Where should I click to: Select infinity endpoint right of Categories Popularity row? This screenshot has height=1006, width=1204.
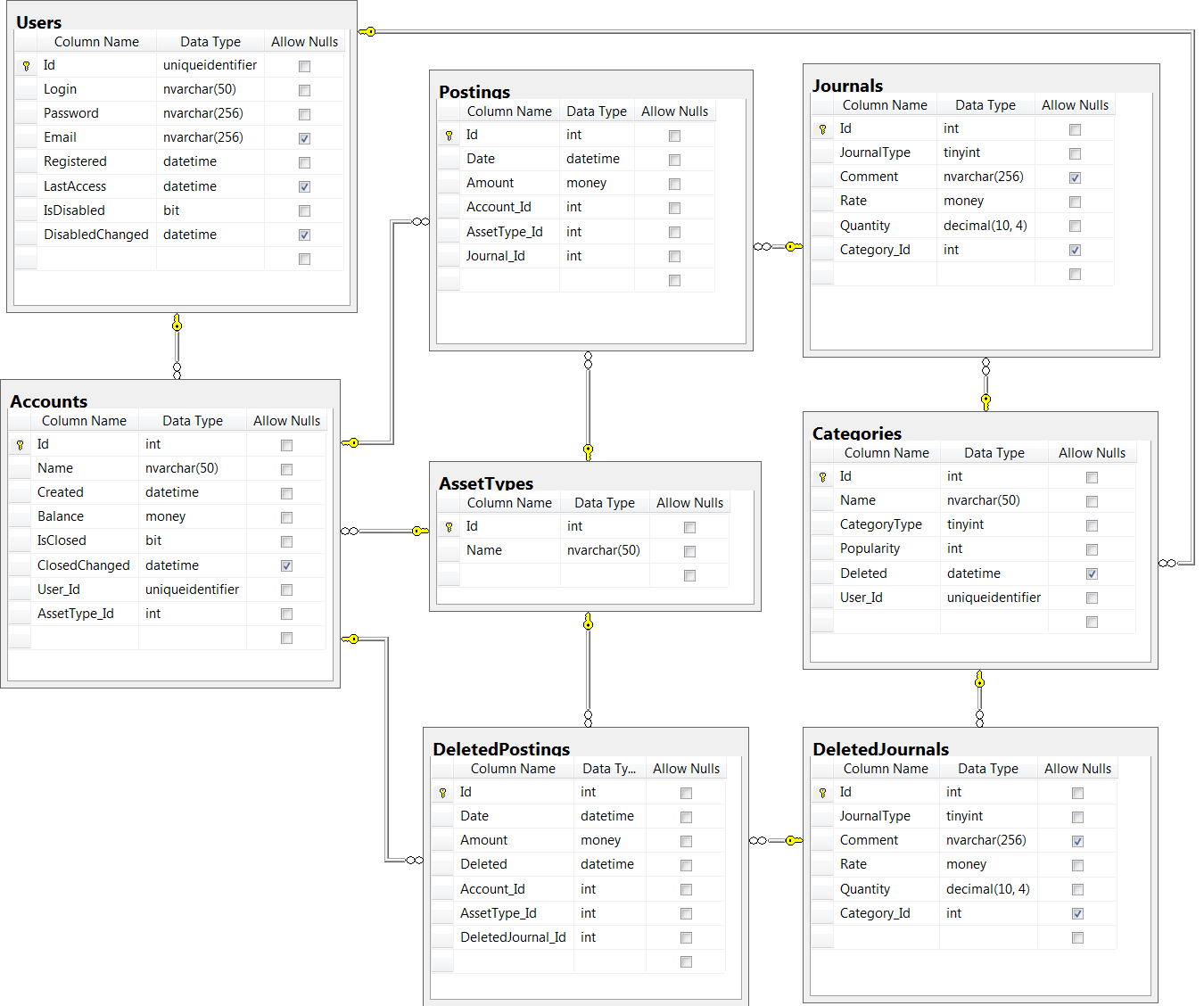[x=1167, y=563]
